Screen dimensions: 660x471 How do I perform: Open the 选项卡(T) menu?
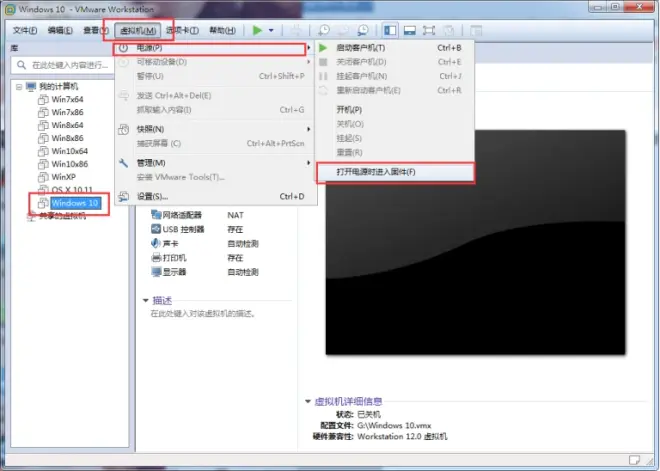click(x=182, y=30)
